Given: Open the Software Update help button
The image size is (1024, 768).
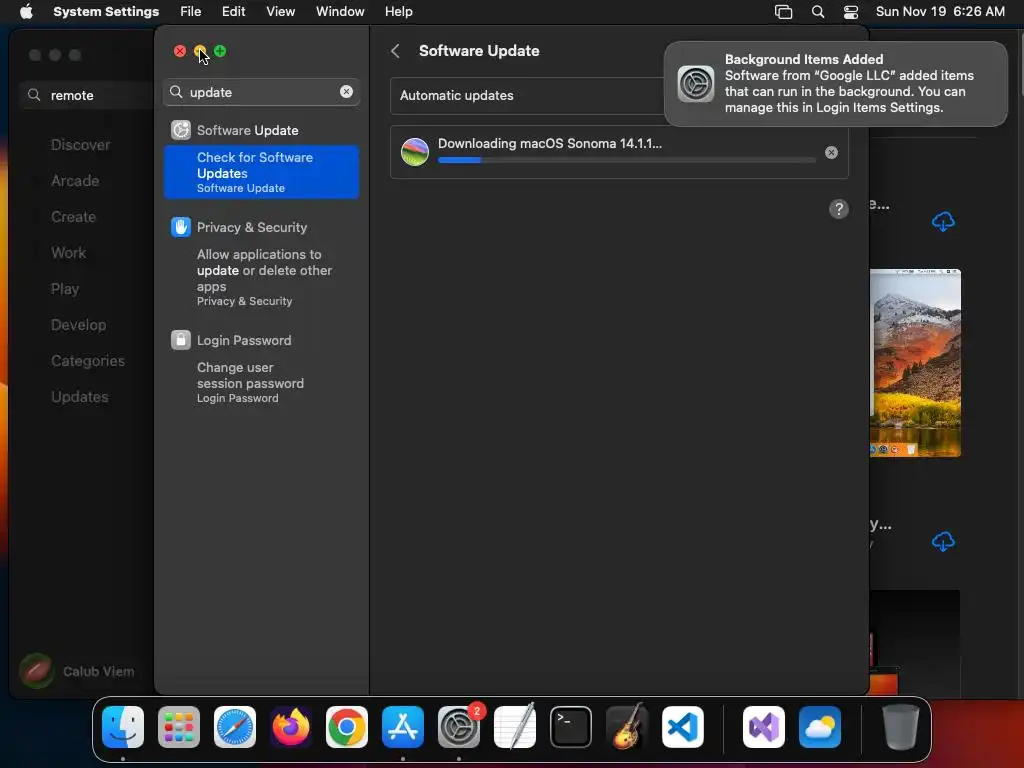Looking at the screenshot, I should coord(839,209).
